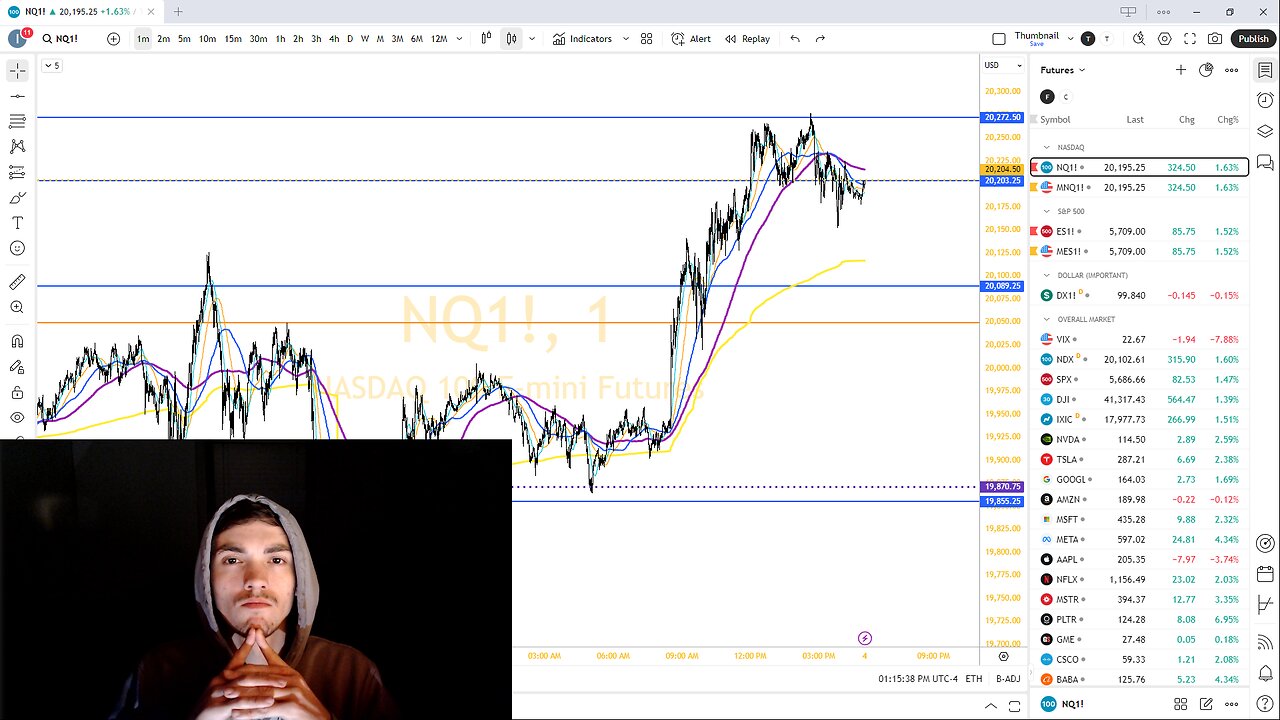Open time axis settings gear icon
1280x720 pixels.
(1003, 656)
